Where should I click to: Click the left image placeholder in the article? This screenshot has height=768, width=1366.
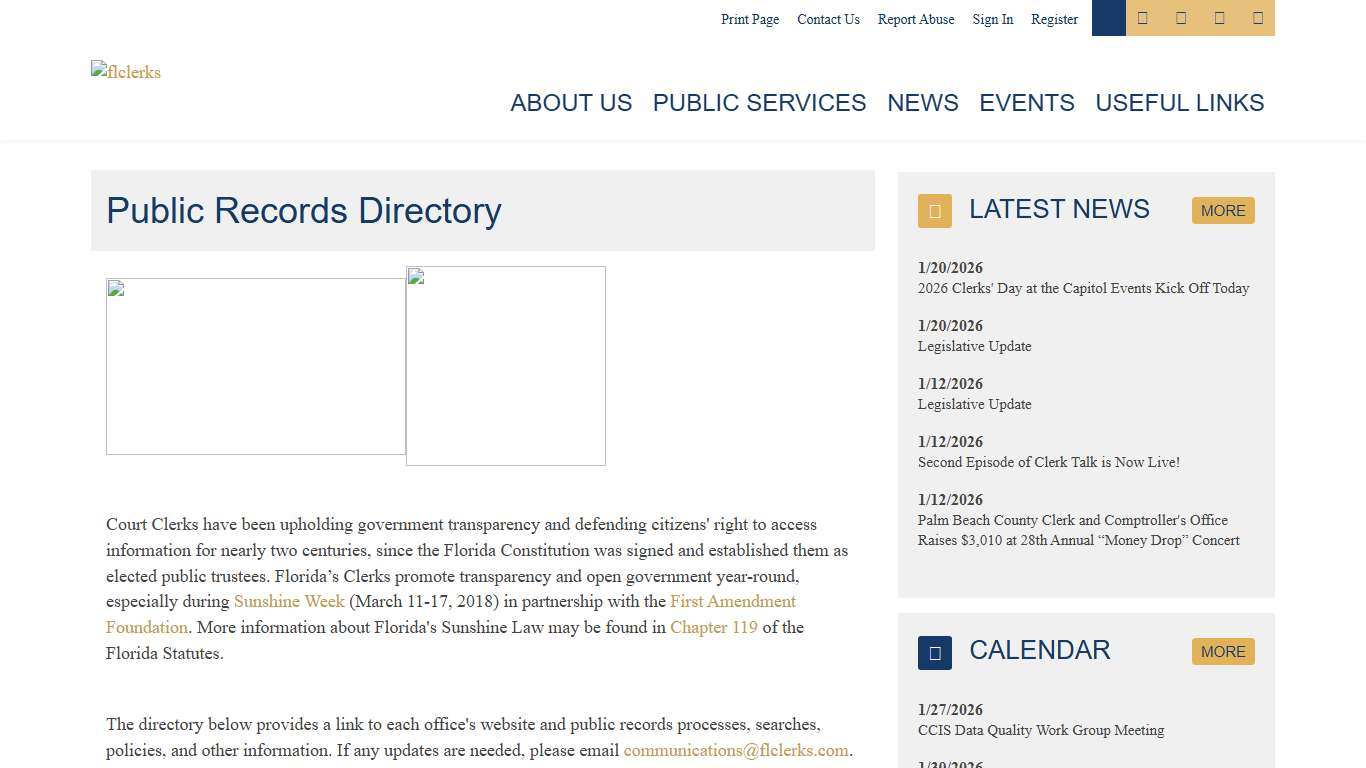pos(255,365)
